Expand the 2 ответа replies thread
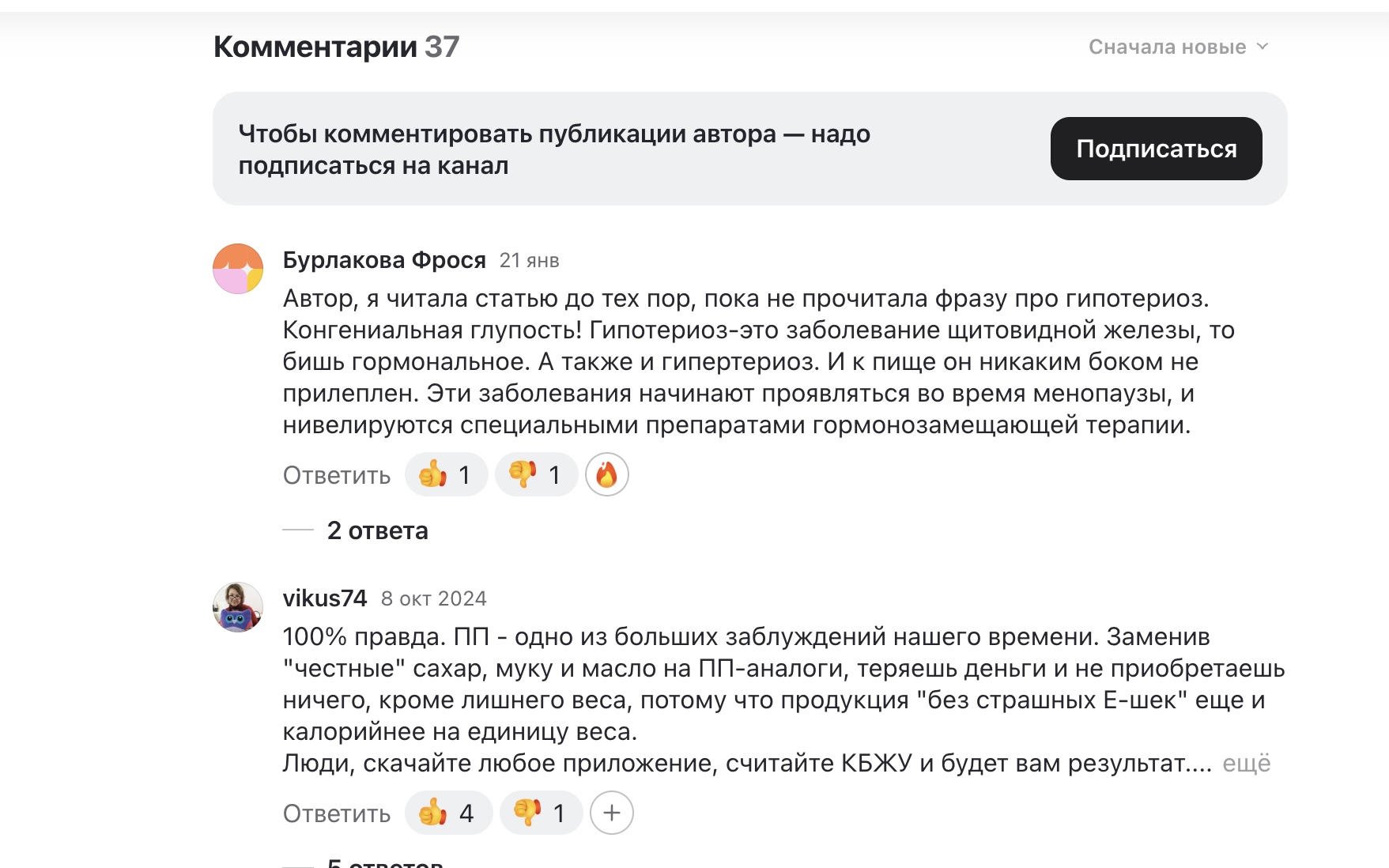The height and width of the screenshot is (868, 1389). (x=377, y=530)
